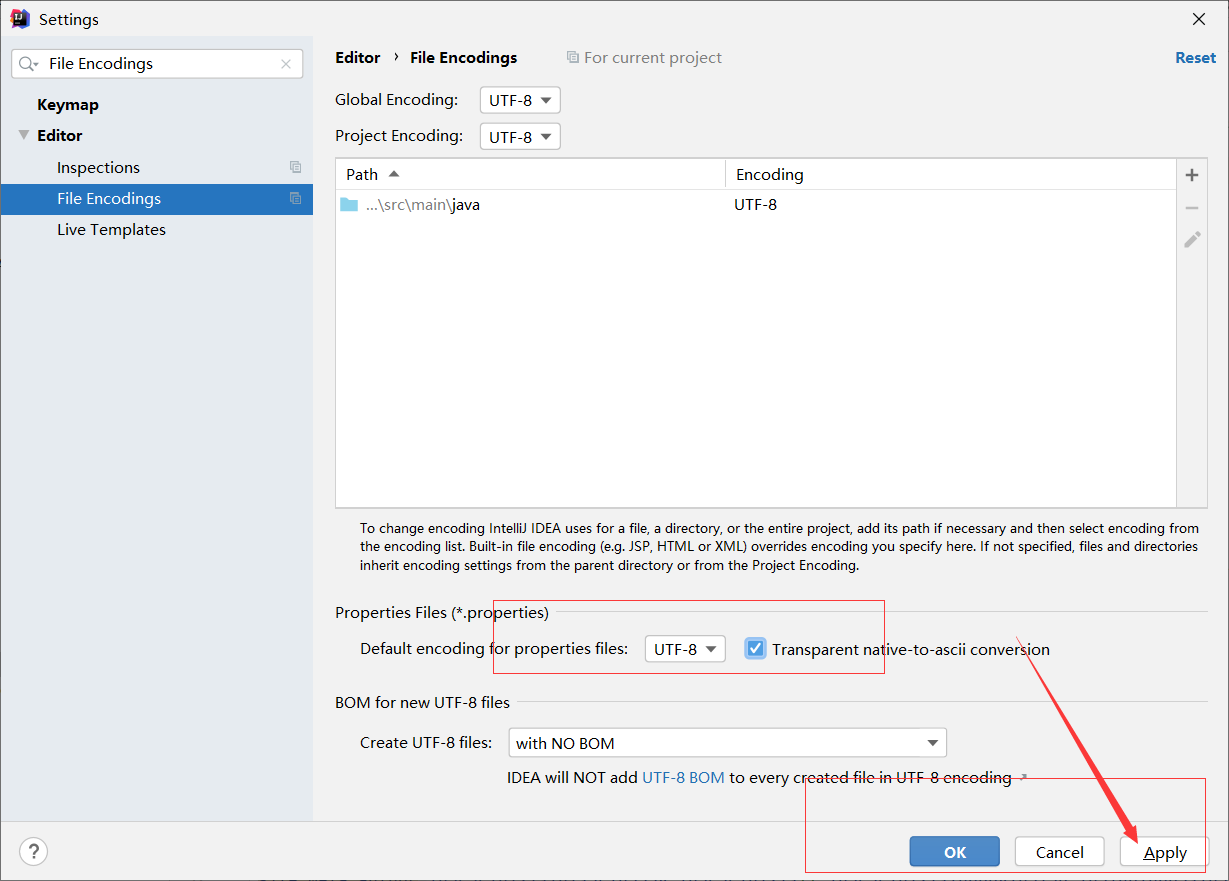The width and height of the screenshot is (1229, 881).
Task: Add a new path entry with plus icon
Action: pyautogui.click(x=1192, y=174)
